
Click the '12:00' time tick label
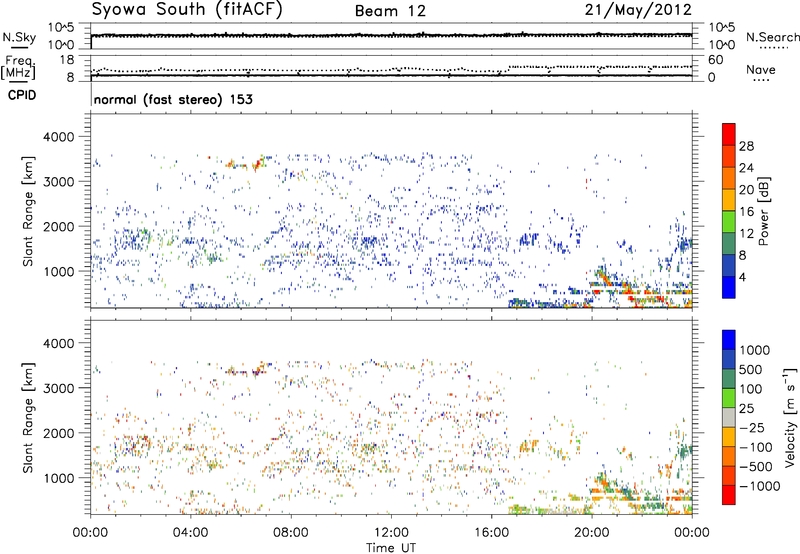click(x=391, y=533)
